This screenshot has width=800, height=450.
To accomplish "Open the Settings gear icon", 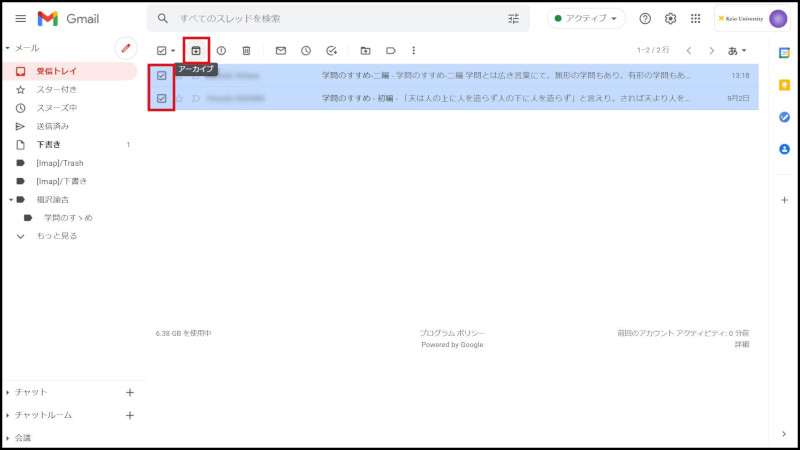I will (671, 18).
